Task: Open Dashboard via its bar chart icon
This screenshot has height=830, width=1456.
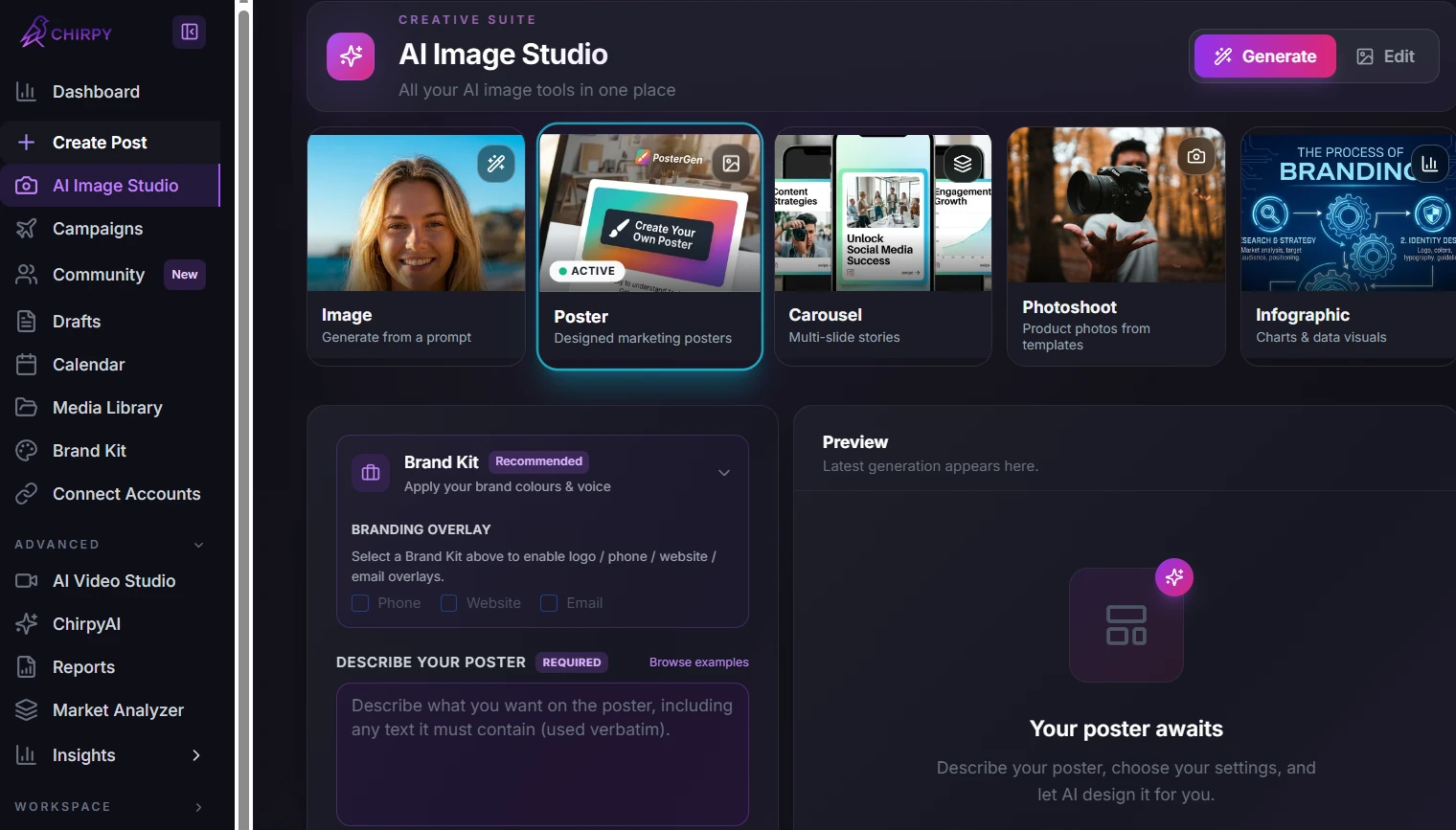Action: (x=26, y=92)
